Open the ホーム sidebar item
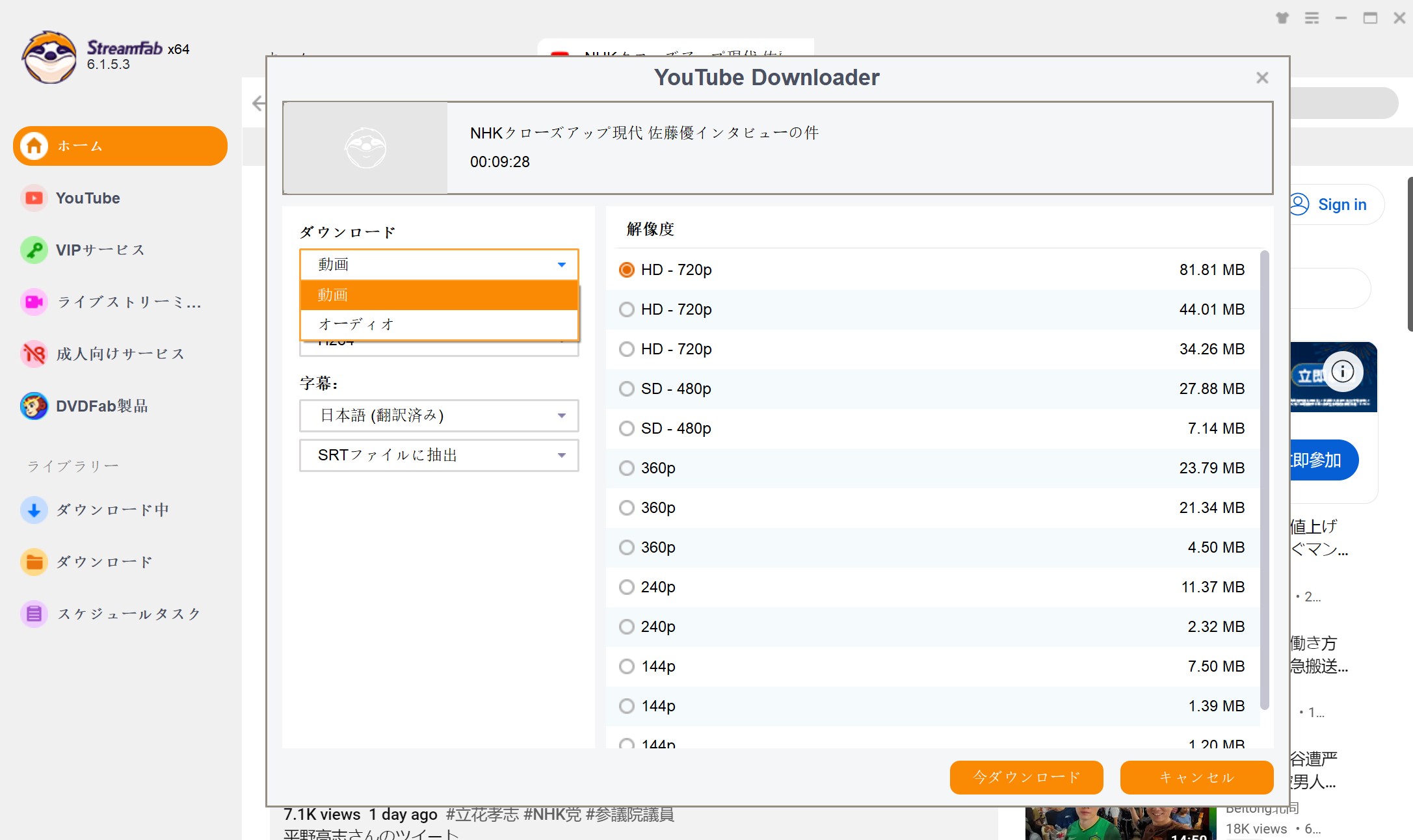 coord(120,146)
